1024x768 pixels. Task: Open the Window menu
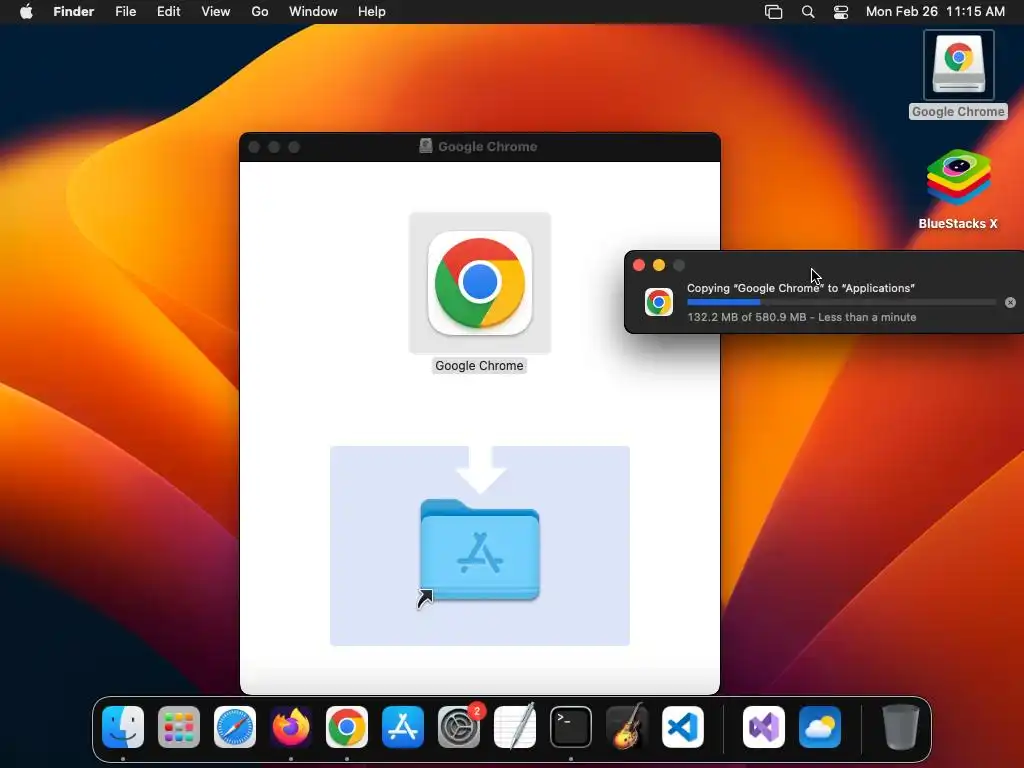pos(313,12)
